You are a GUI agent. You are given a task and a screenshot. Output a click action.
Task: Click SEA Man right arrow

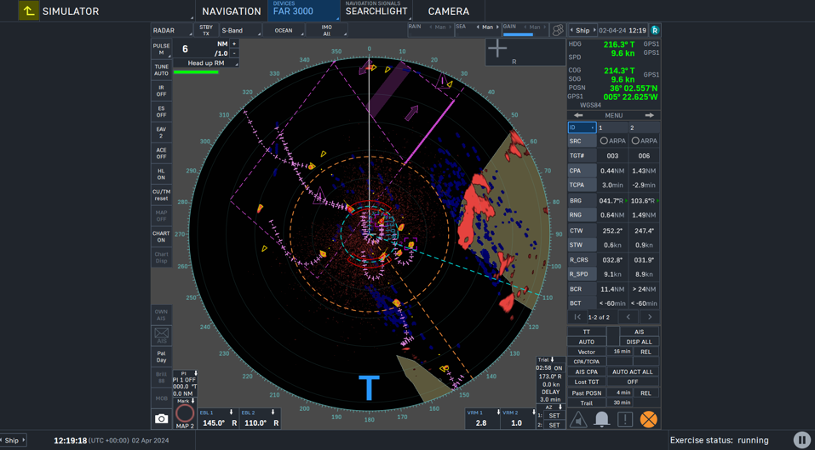pos(497,27)
